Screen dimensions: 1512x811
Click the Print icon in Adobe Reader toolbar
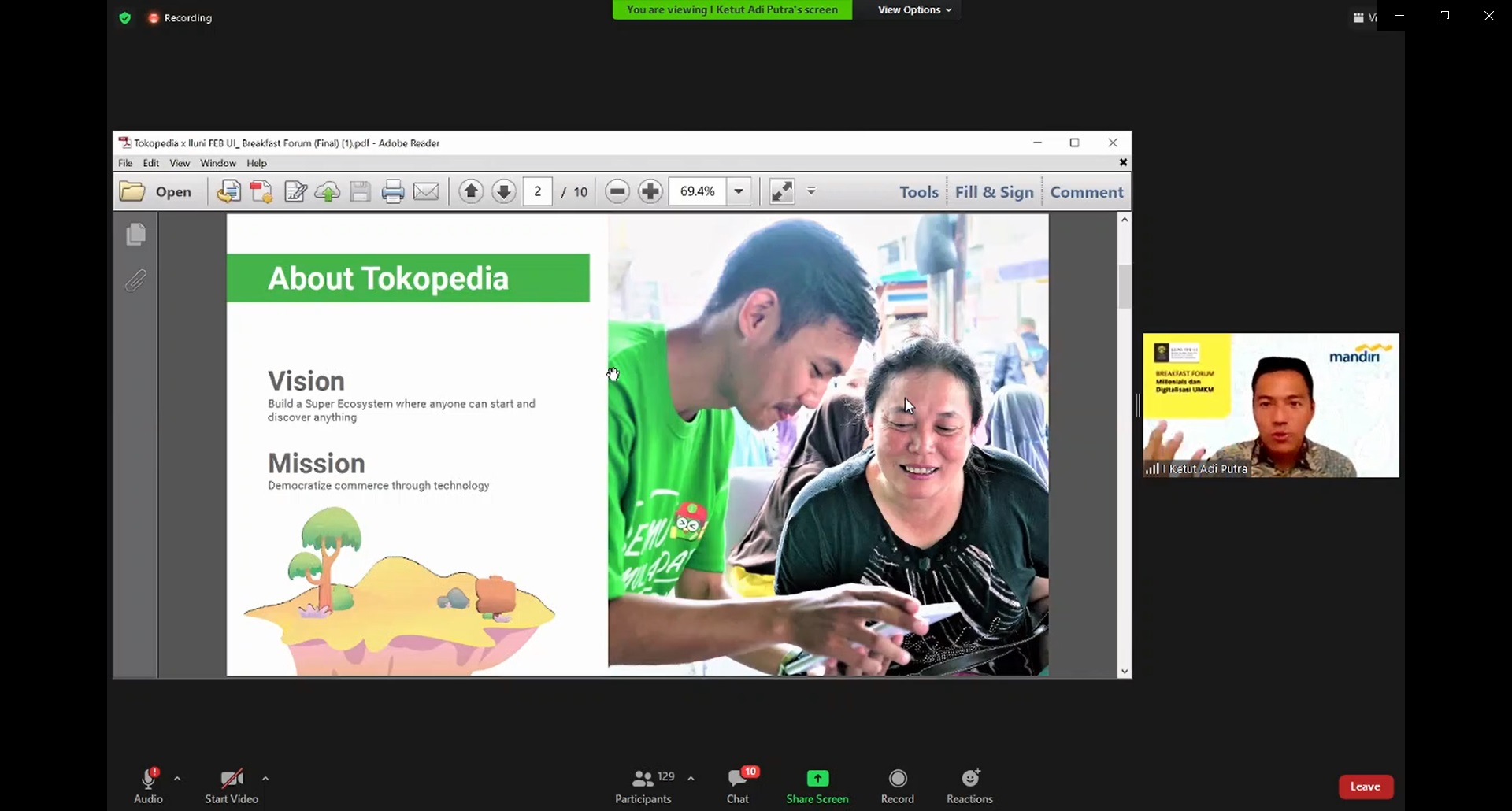[392, 191]
